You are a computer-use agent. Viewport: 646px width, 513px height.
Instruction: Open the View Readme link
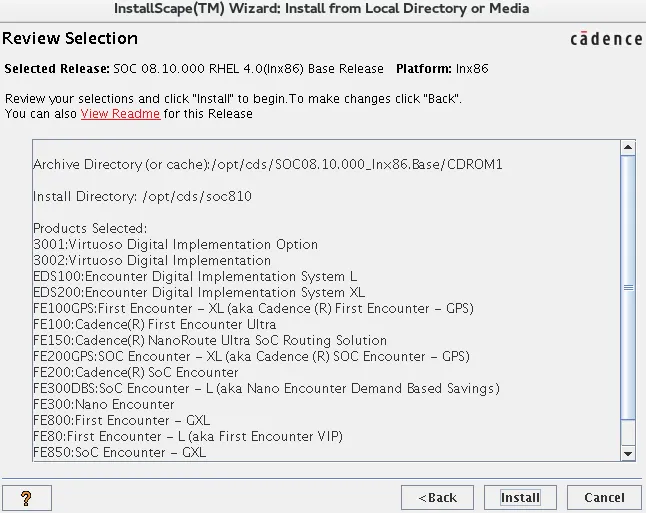120,113
